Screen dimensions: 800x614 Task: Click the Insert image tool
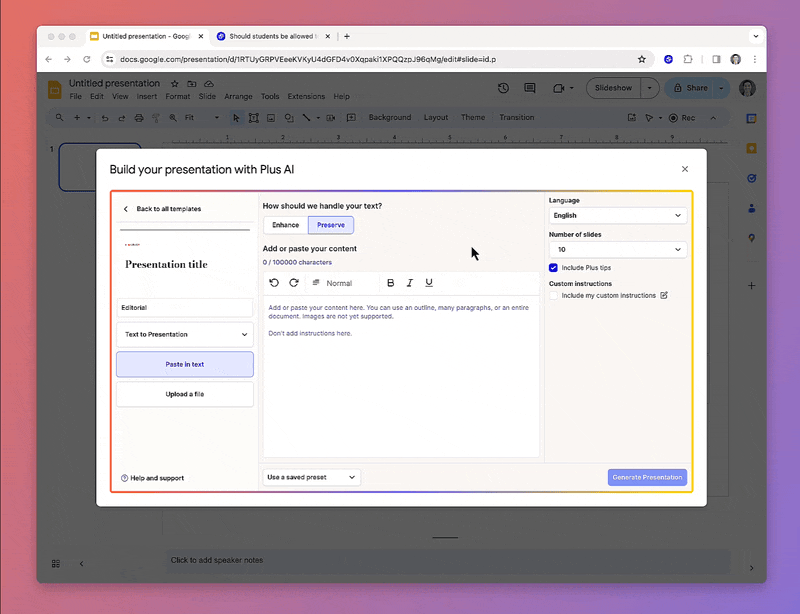(271, 118)
